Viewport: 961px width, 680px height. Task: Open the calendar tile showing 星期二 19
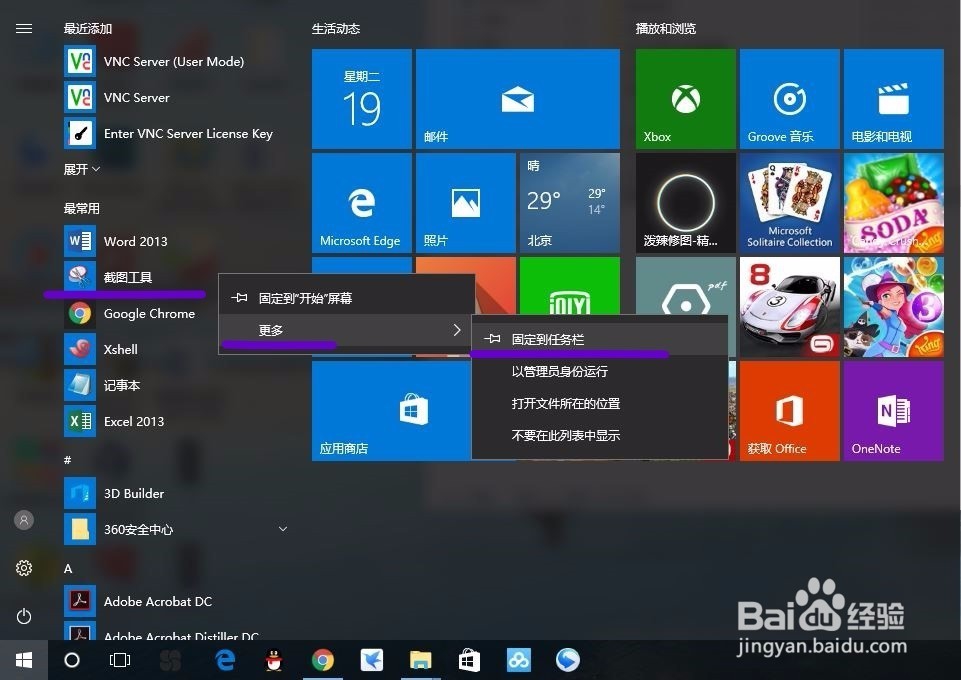(x=362, y=99)
